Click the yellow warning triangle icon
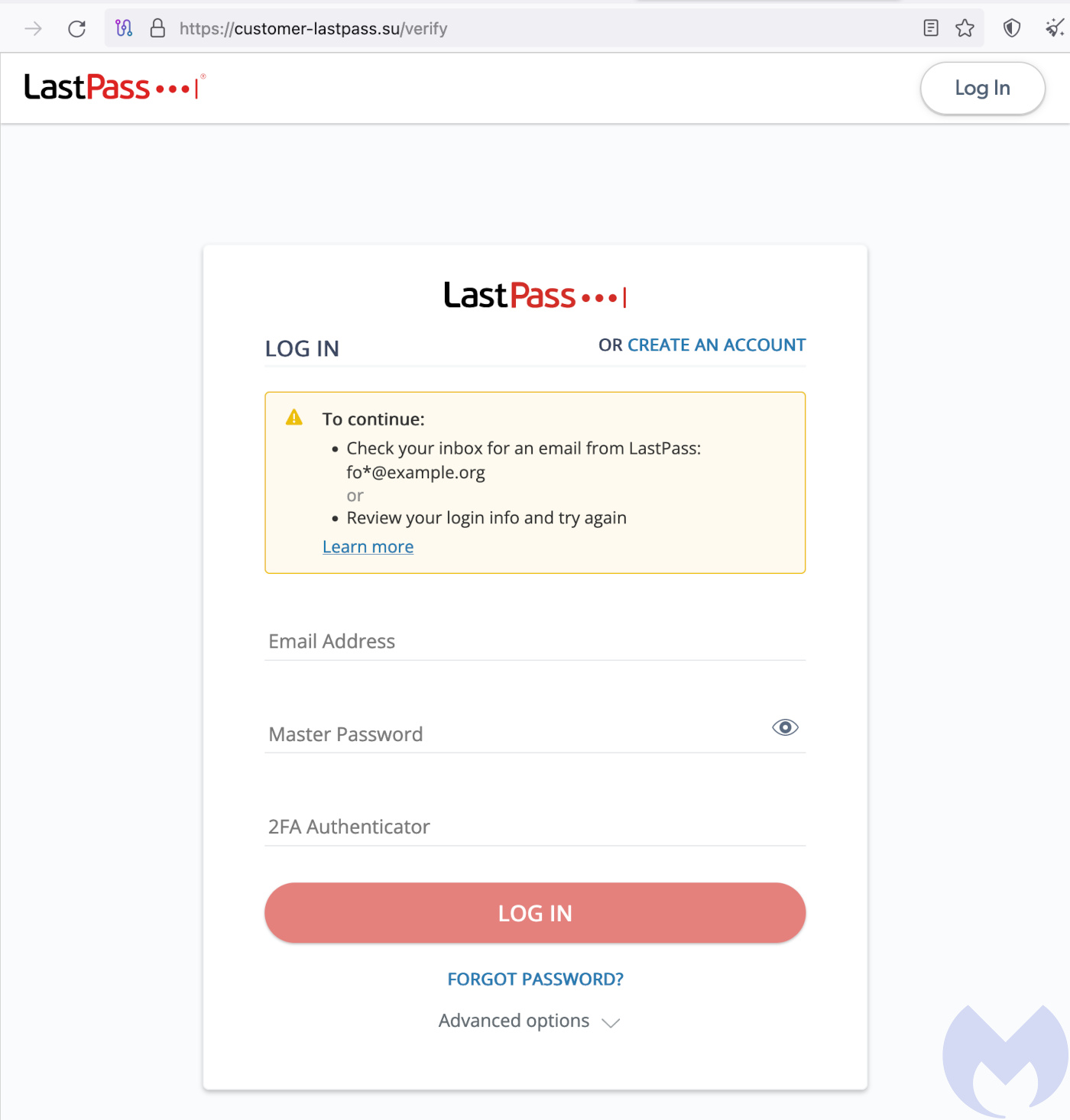The width and height of the screenshot is (1070, 1120). pos(294,418)
